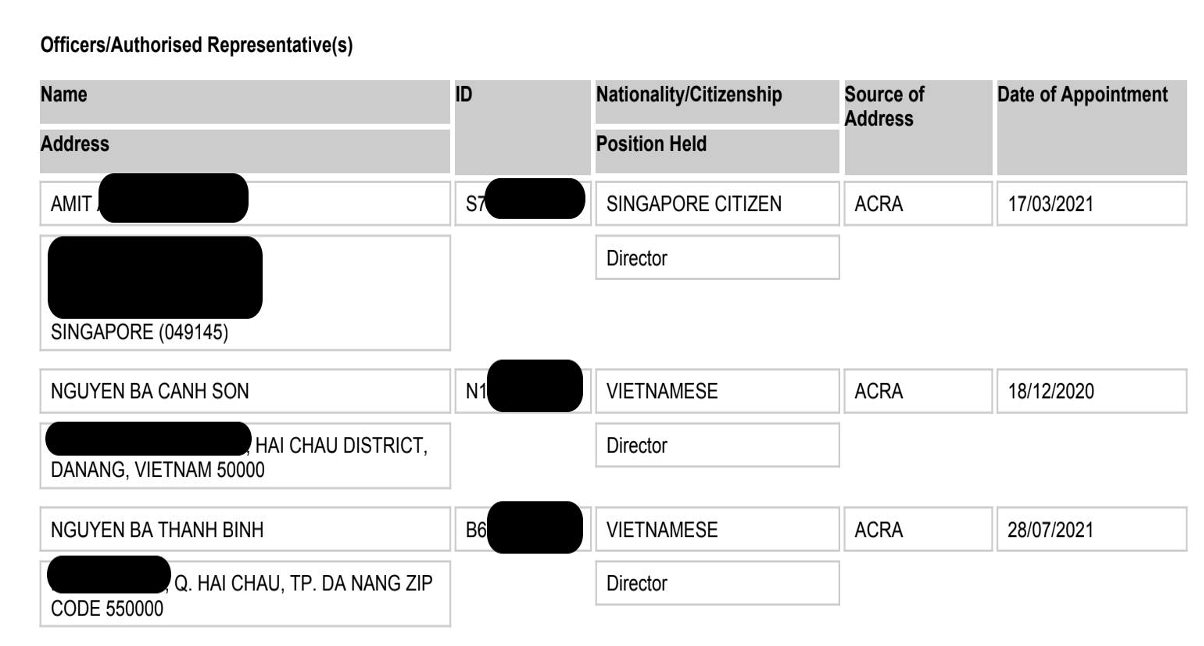Click the address box containing SINGAPORE (049145)
The width and height of the screenshot is (1204, 646).
pos(245,293)
